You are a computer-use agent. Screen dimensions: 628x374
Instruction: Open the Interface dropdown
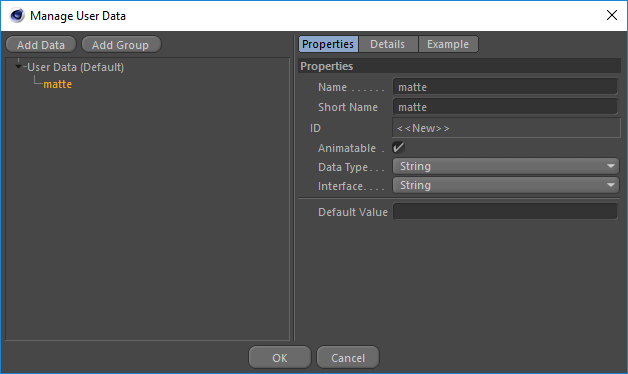(x=506, y=185)
